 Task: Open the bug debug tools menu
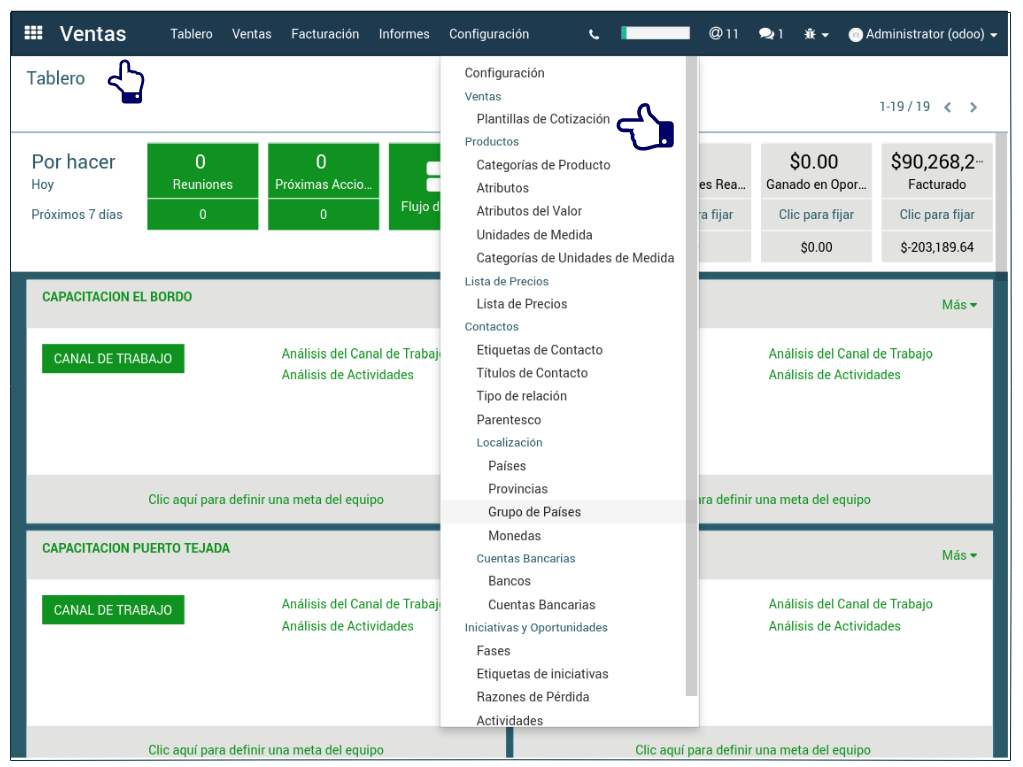[x=815, y=34]
